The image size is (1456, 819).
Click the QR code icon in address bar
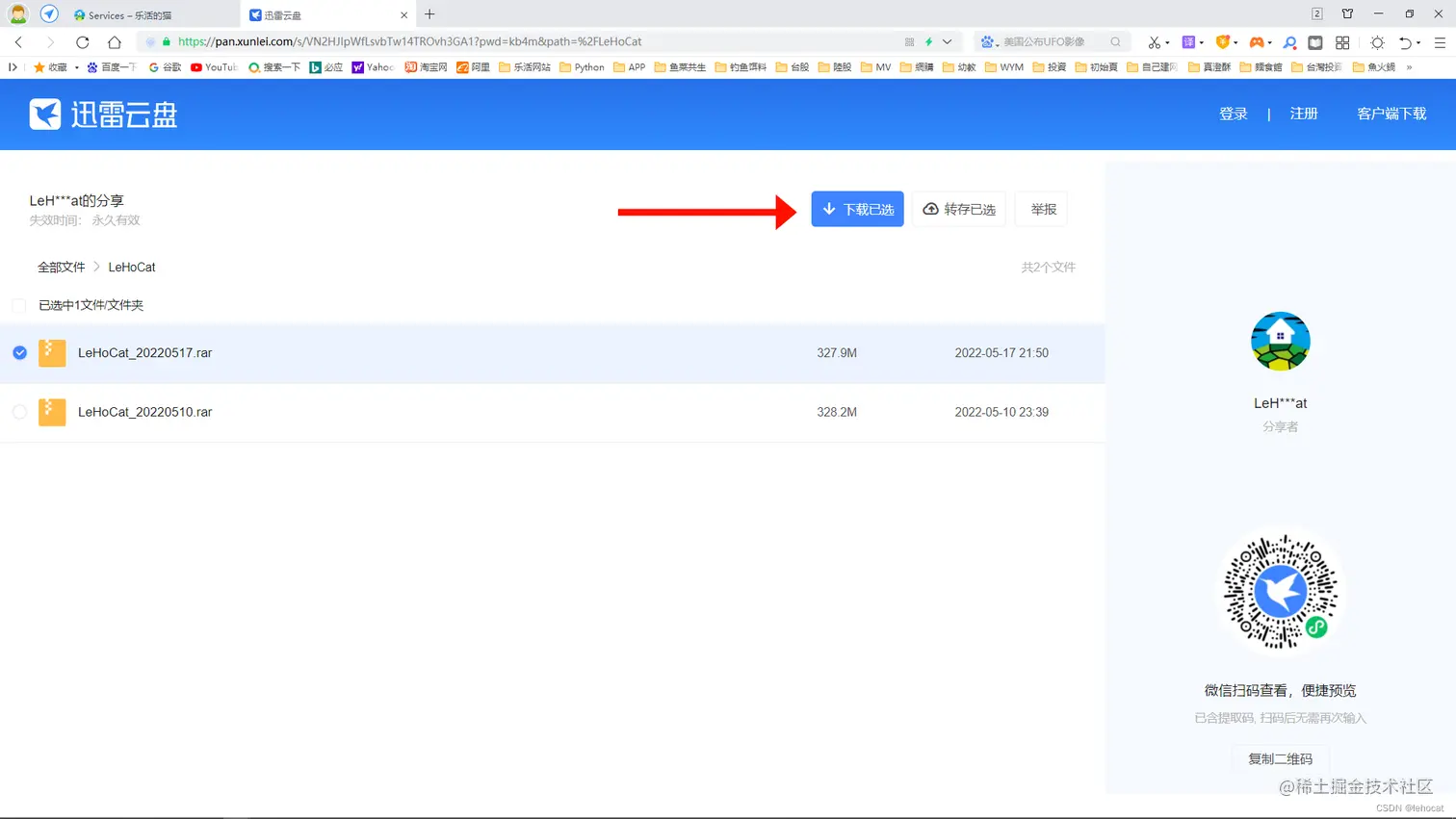pos(909,42)
